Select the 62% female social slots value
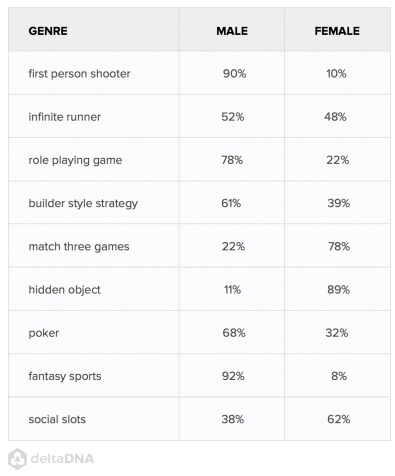The width and height of the screenshot is (395, 476). click(338, 419)
